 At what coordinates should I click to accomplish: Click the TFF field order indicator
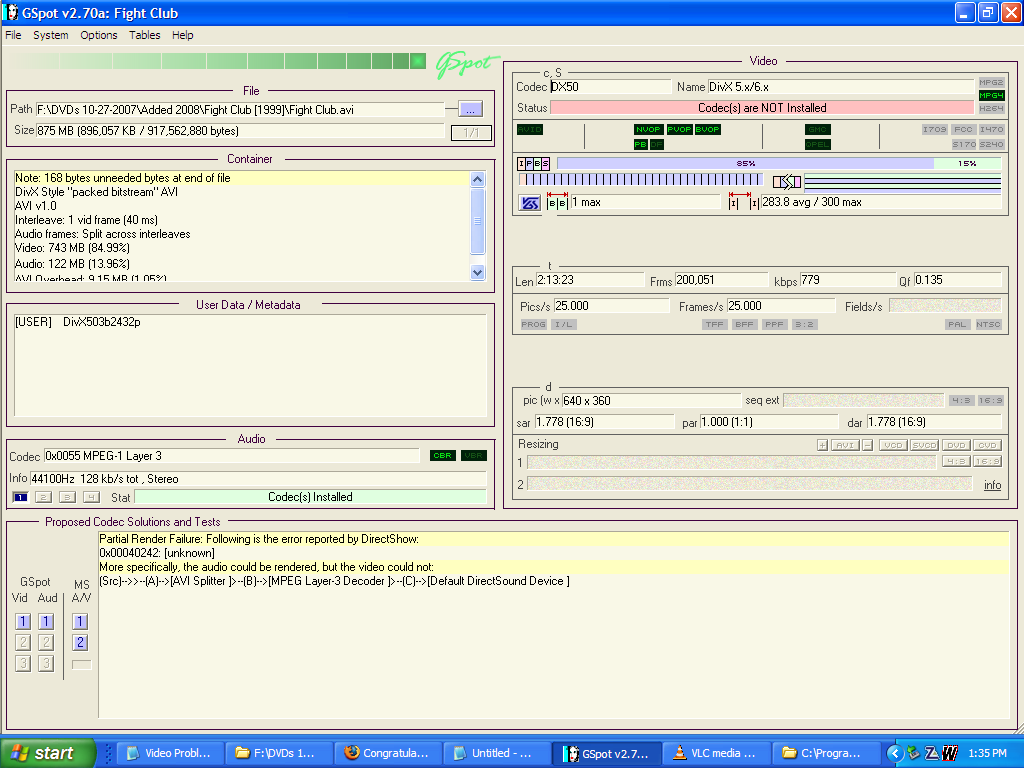(714, 325)
